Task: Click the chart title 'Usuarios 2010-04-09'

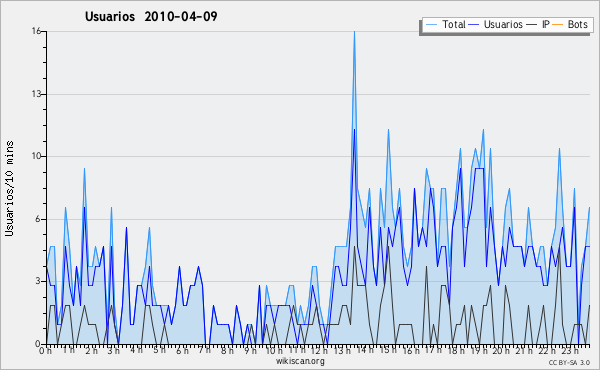Action: (x=151, y=16)
